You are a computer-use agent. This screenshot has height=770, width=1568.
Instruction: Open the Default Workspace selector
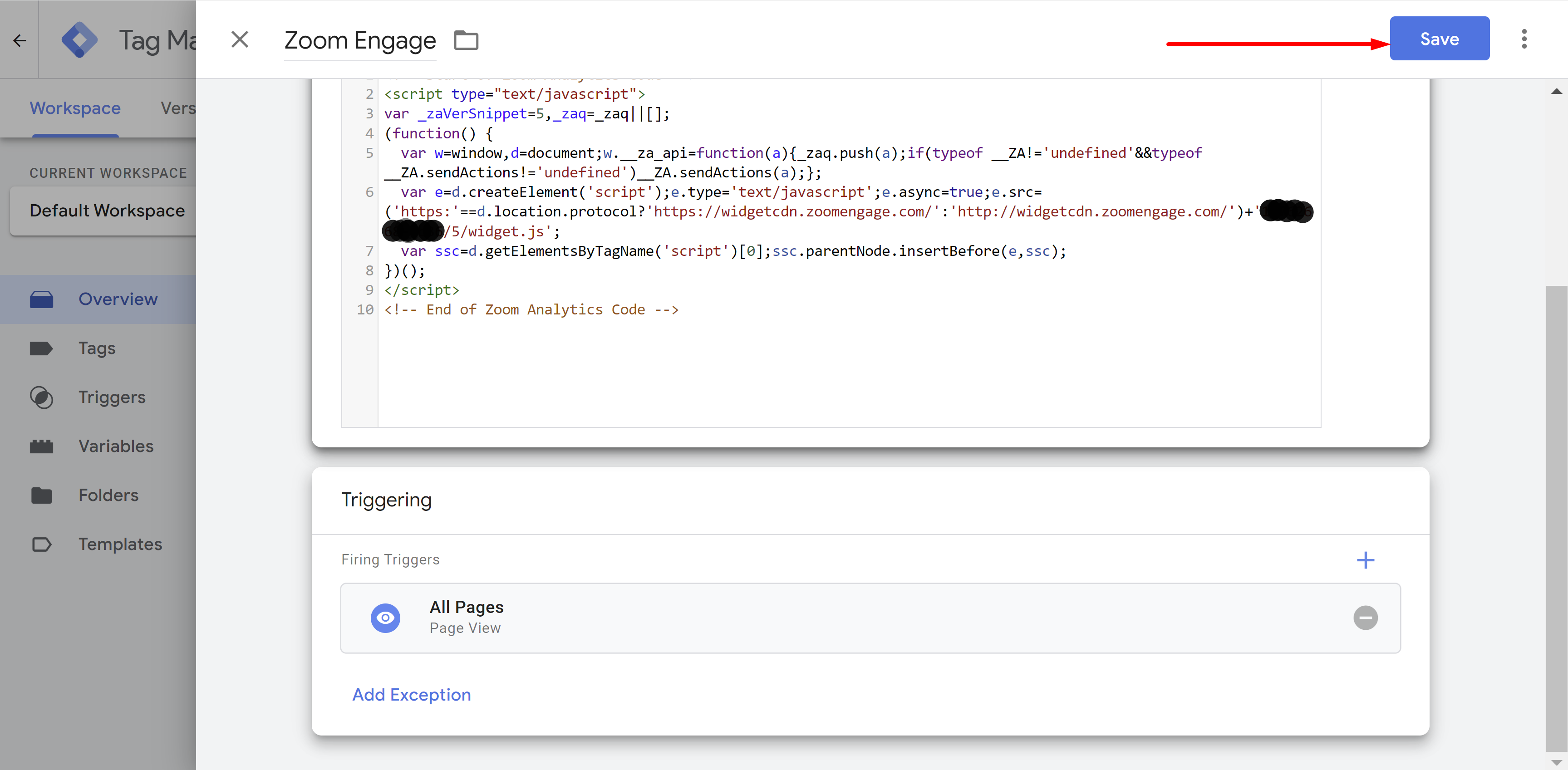pos(103,211)
